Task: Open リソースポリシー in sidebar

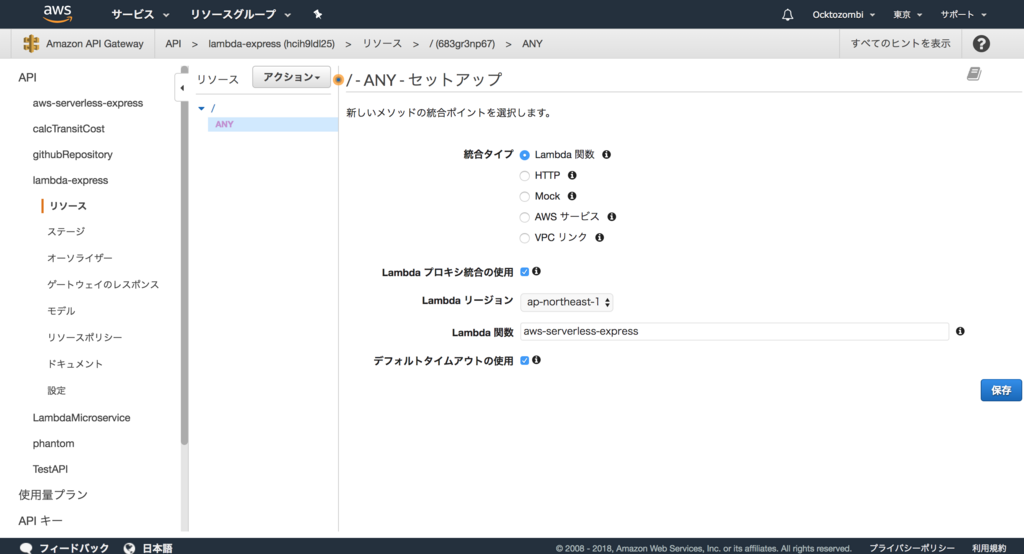Action: point(84,338)
